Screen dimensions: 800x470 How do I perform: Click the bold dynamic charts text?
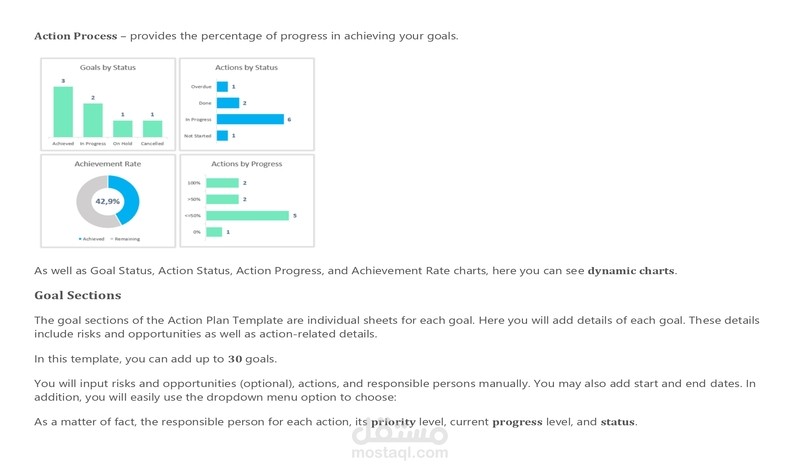[x=631, y=270]
